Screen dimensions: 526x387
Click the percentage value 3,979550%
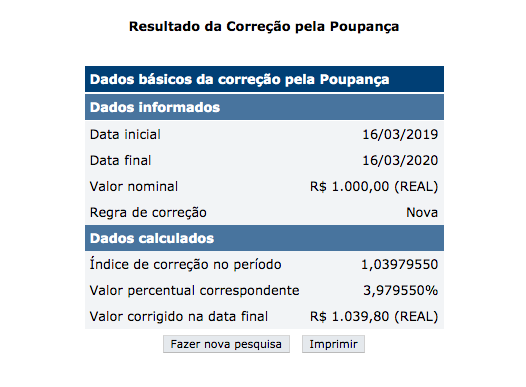401,290
